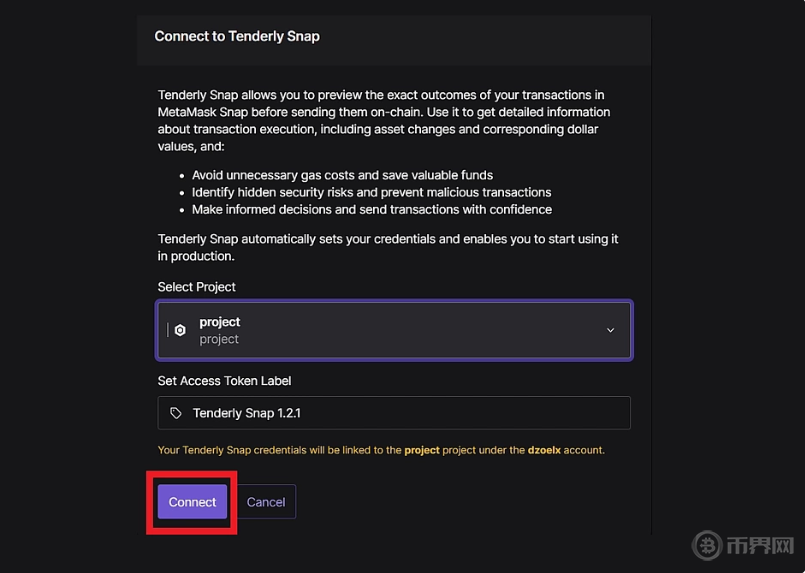Click the Set Access Token Label caption

coord(224,381)
